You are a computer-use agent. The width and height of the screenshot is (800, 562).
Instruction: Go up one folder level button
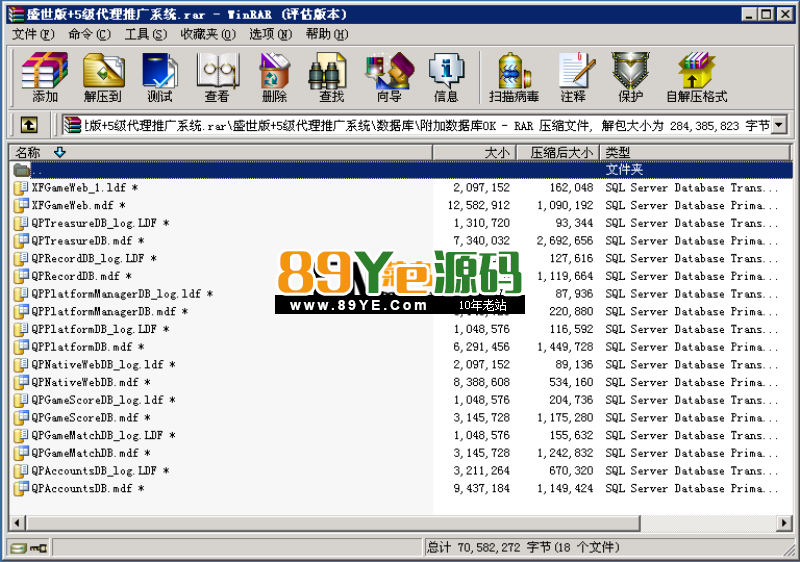(29, 124)
